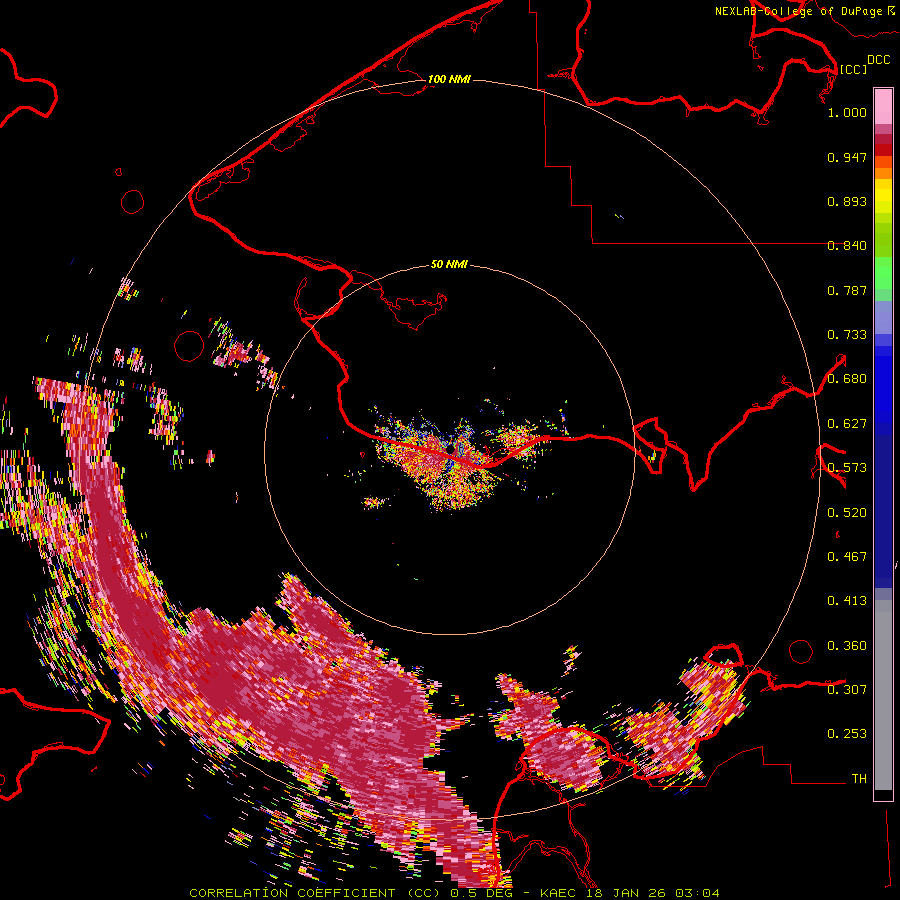Click the black radar site dot at map center
Image resolution: width=900 pixels, height=900 pixels.
[451, 448]
